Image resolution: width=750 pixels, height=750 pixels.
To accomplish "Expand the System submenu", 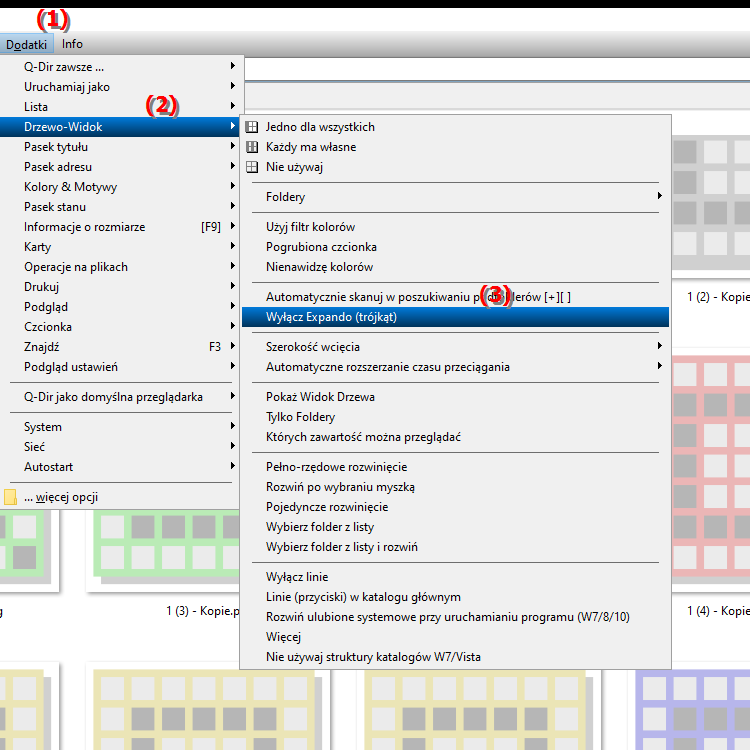I will [x=120, y=427].
